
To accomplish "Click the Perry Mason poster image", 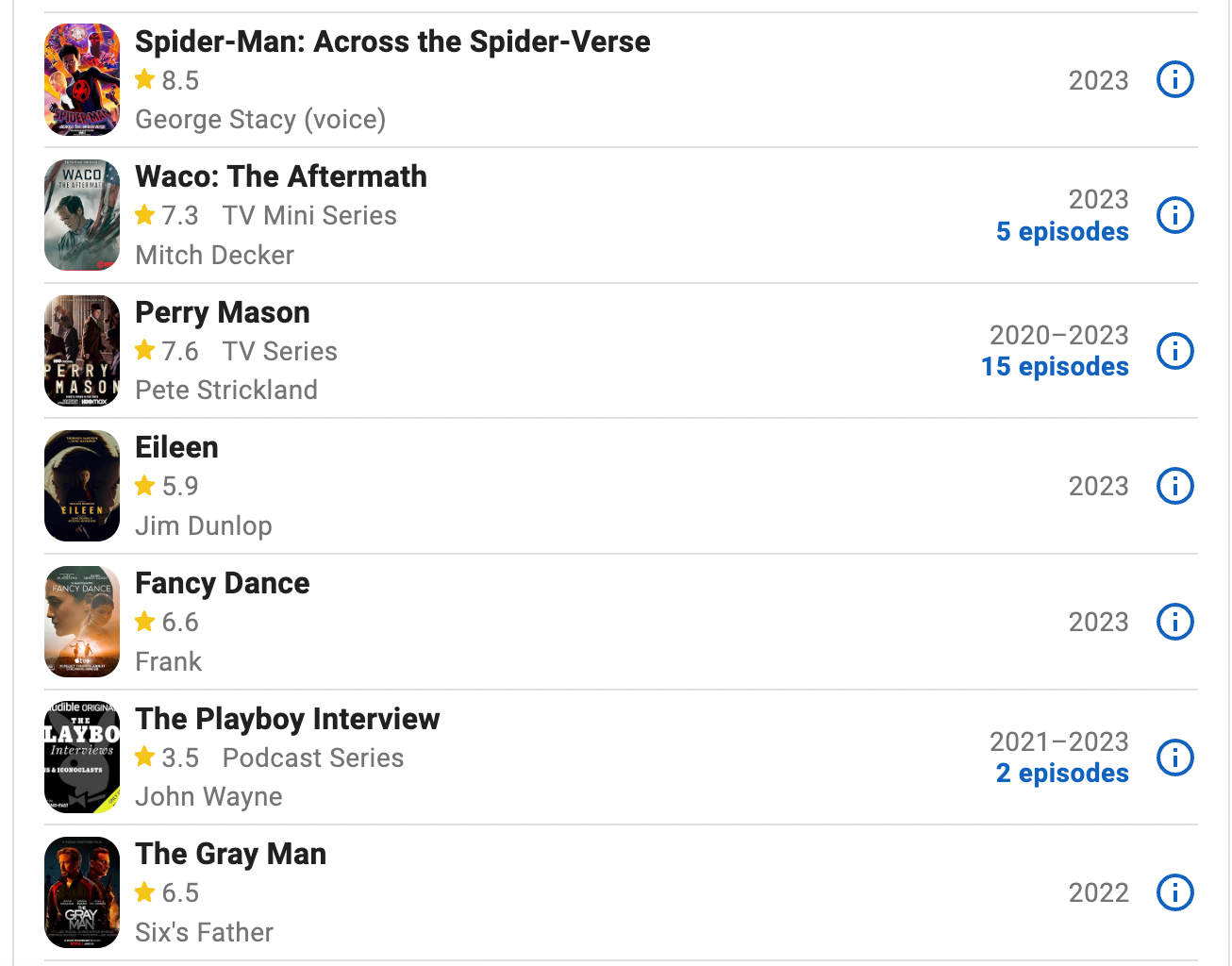I will point(82,351).
